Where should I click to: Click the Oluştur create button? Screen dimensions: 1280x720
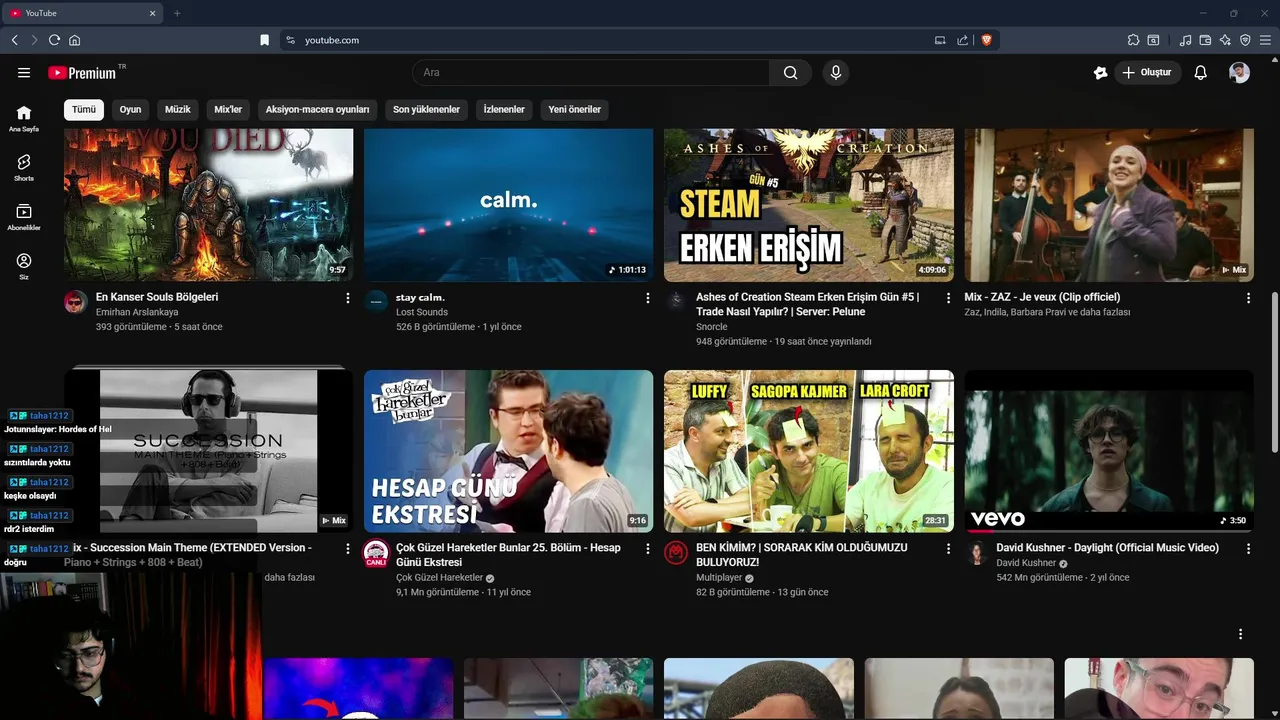pos(1148,72)
